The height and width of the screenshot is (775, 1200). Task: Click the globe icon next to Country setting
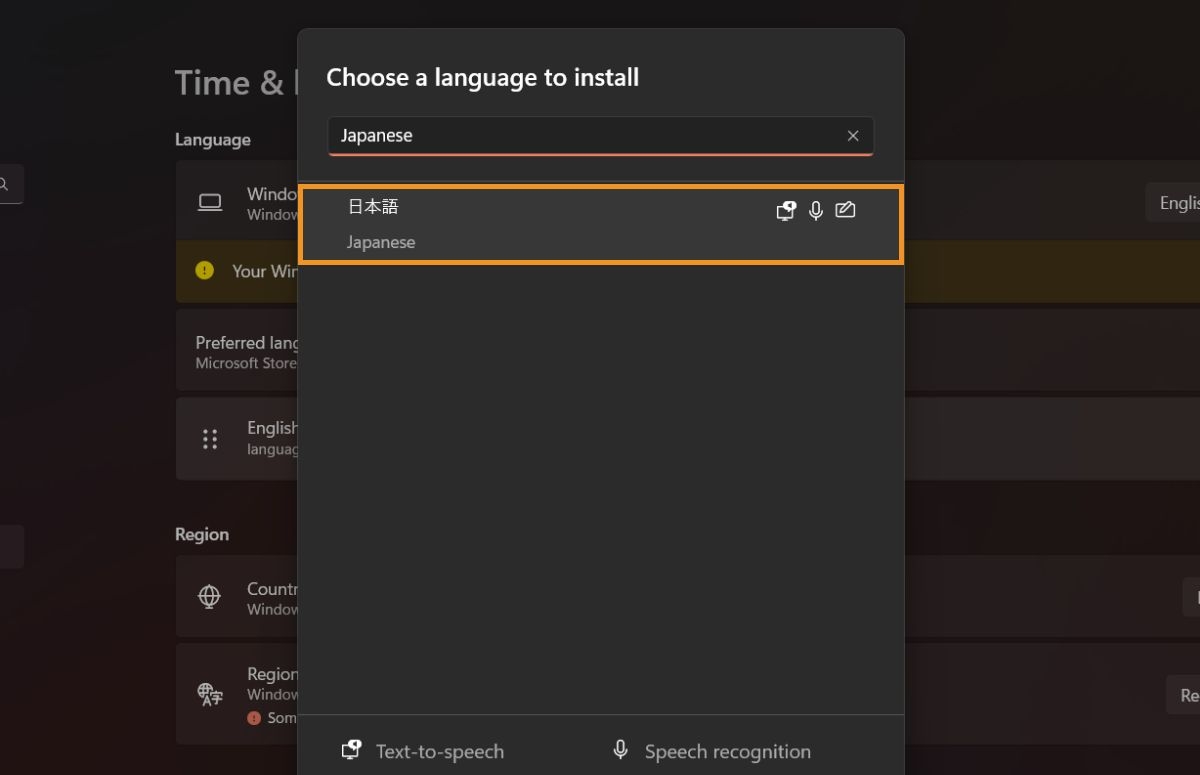208,596
